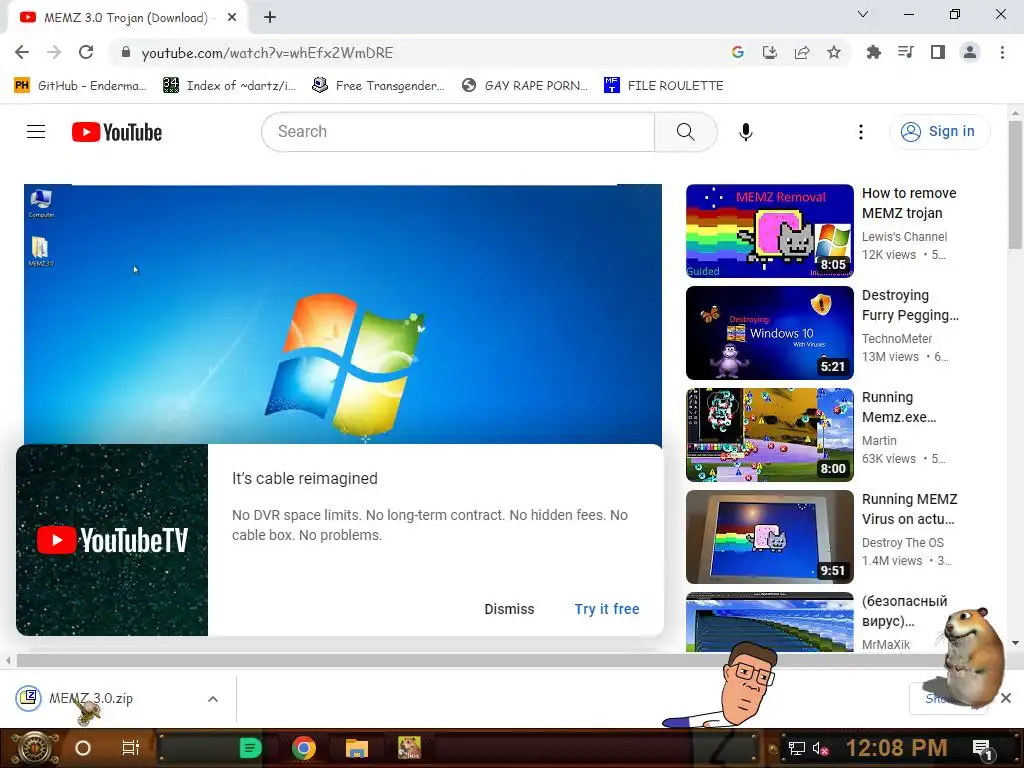Dismiss the YouTube TV promo
The width and height of the screenshot is (1024, 768).
(509, 609)
